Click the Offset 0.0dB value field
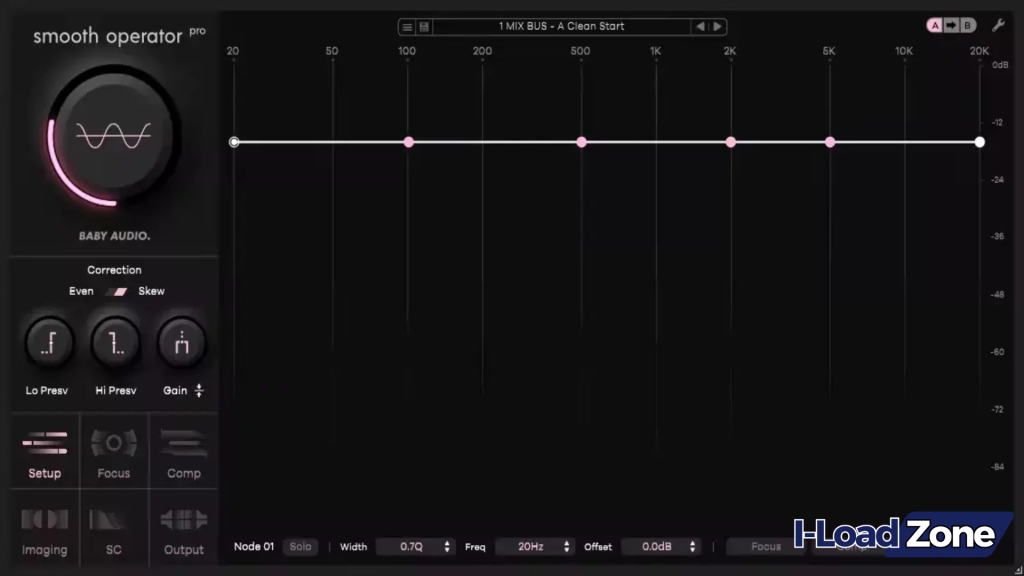 click(x=656, y=547)
